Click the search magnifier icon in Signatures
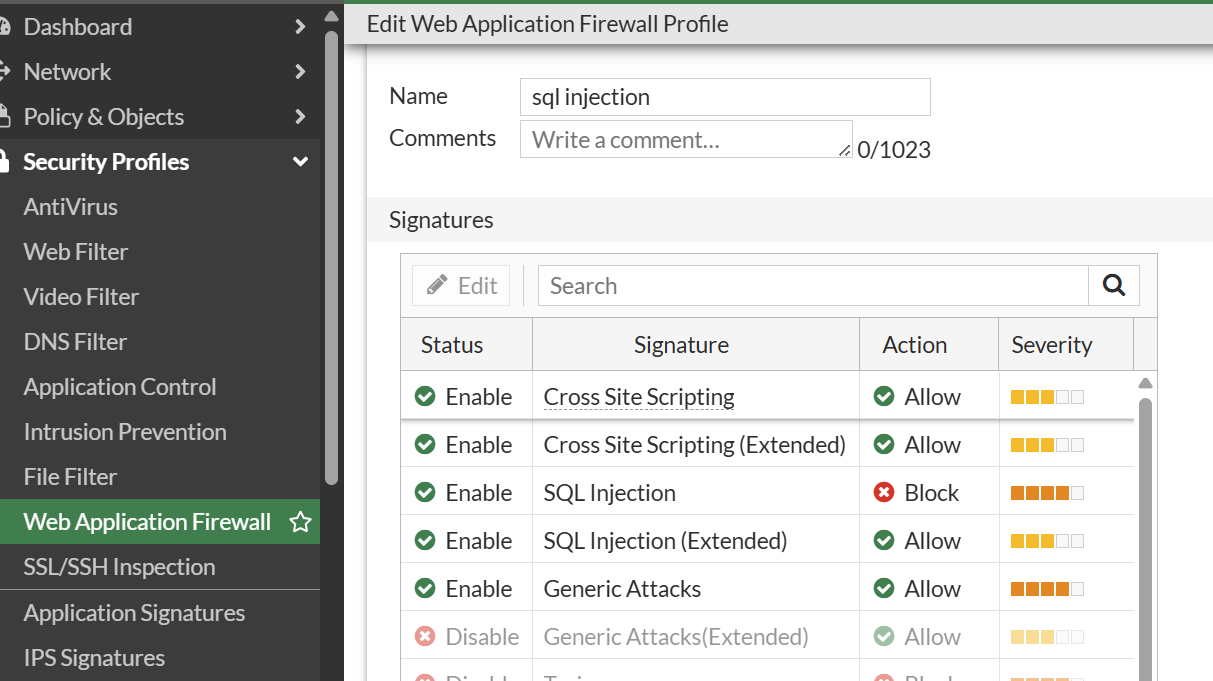The height and width of the screenshot is (681, 1213). click(1114, 286)
